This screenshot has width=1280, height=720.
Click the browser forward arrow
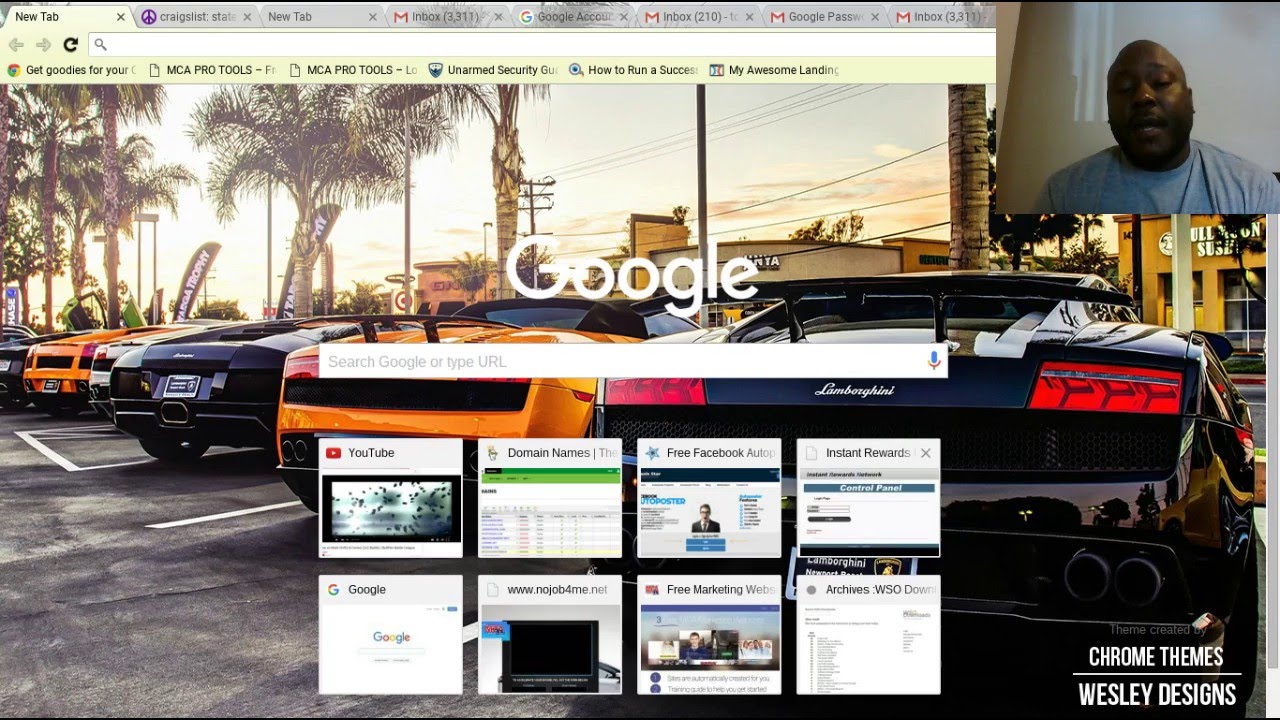pyautogui.click(x=43, y=44)
